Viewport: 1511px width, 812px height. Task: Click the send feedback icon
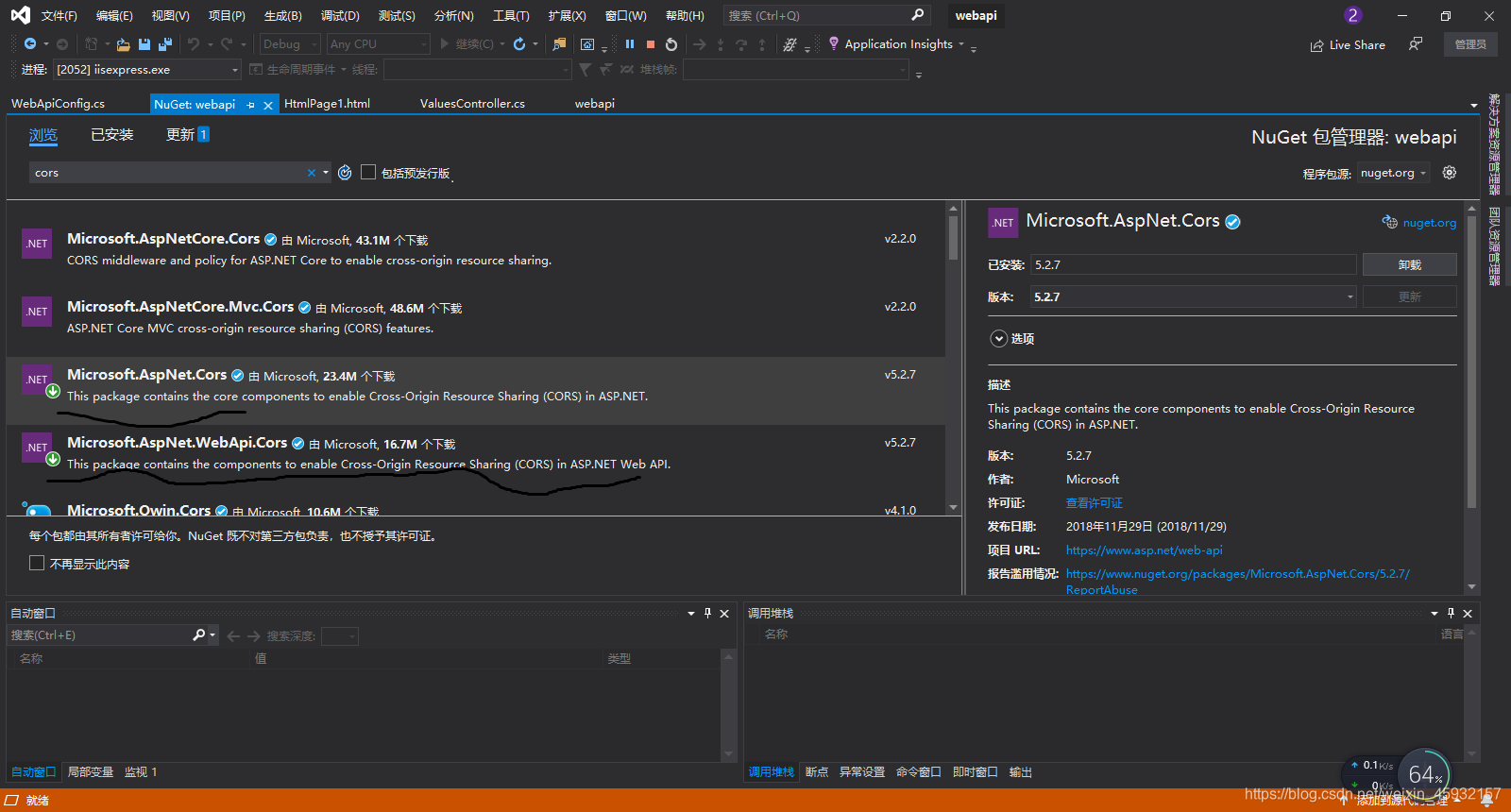(1416, 44)
